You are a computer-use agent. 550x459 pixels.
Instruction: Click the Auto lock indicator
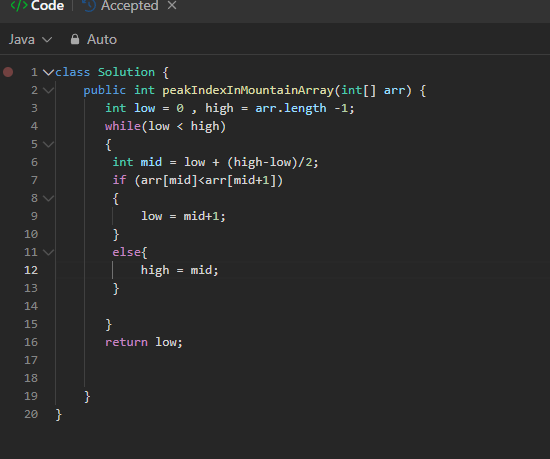tap(94, 39)
